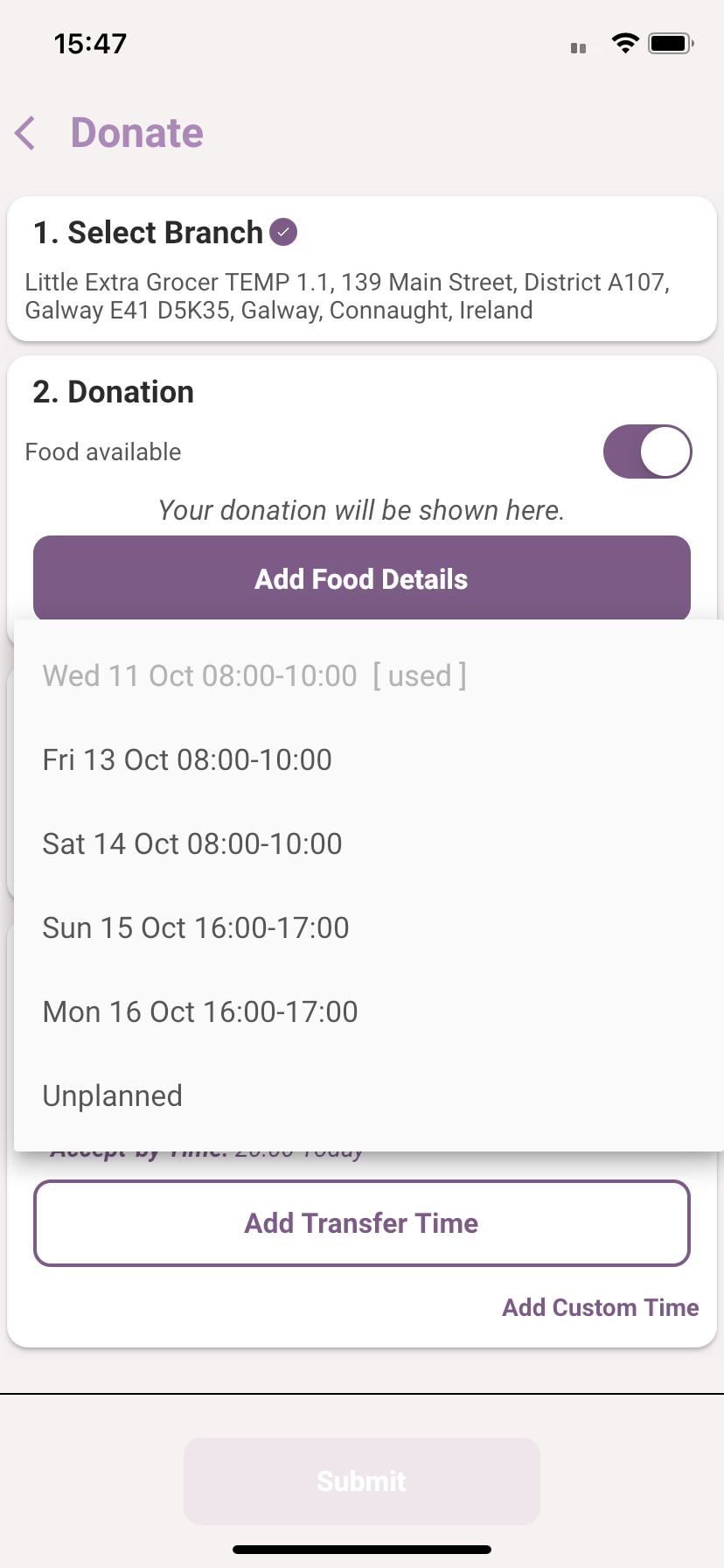Tap the battery status icon
This screenshot has height=1568, width=724.
pyautogui.click(x=671, y=43)
